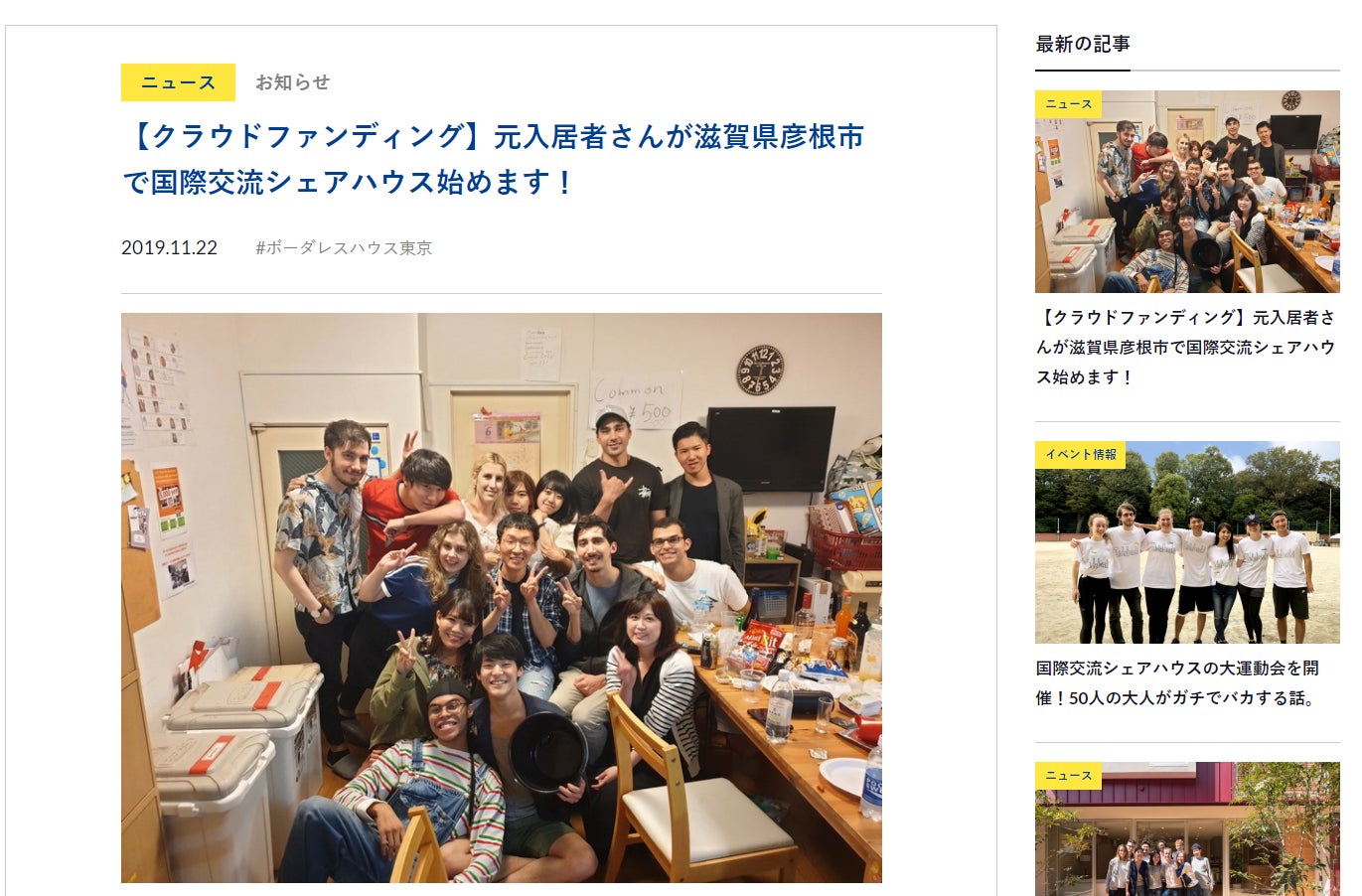Click the wall clock in the main photo

point(760,370)
